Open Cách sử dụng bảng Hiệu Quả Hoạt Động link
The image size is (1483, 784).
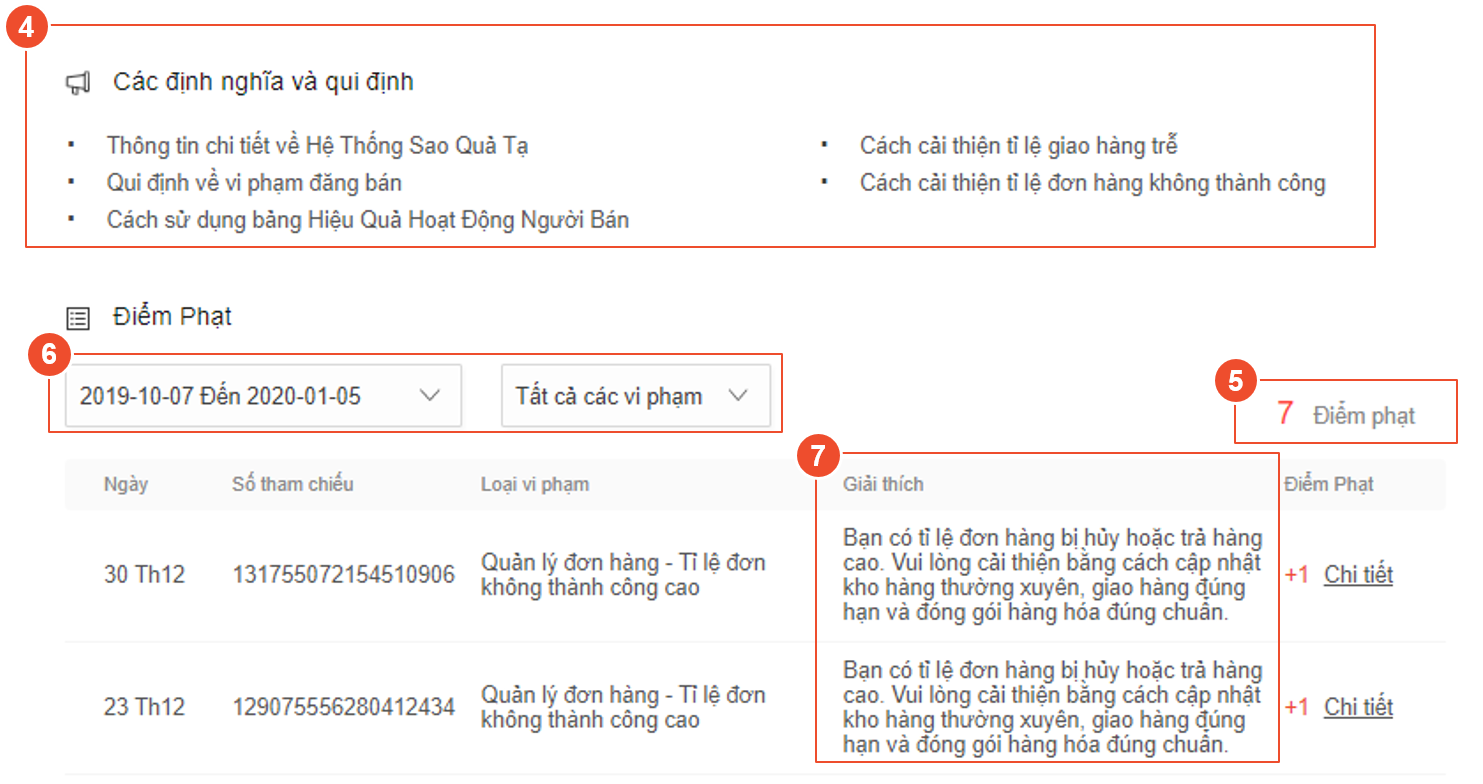367,220
